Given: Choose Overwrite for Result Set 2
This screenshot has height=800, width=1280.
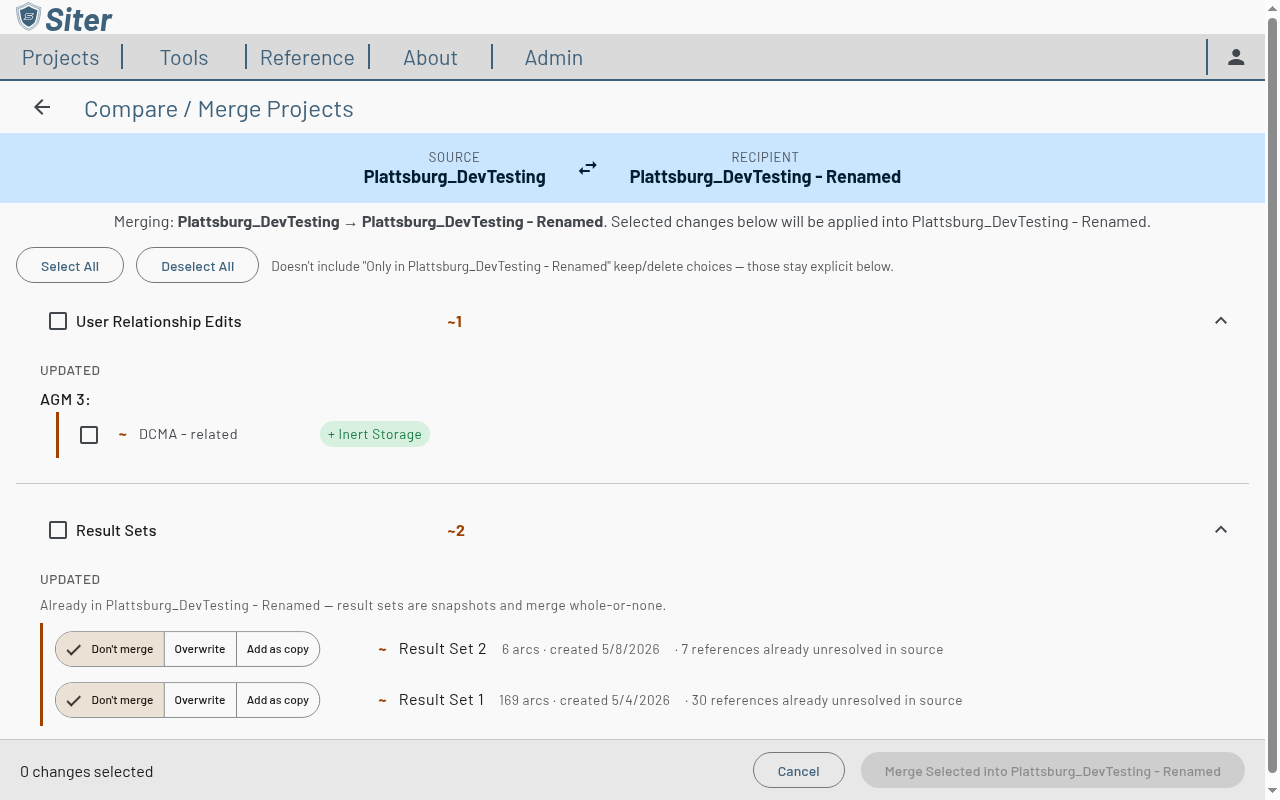Looking at the screenshot, I should click(200, 649).
